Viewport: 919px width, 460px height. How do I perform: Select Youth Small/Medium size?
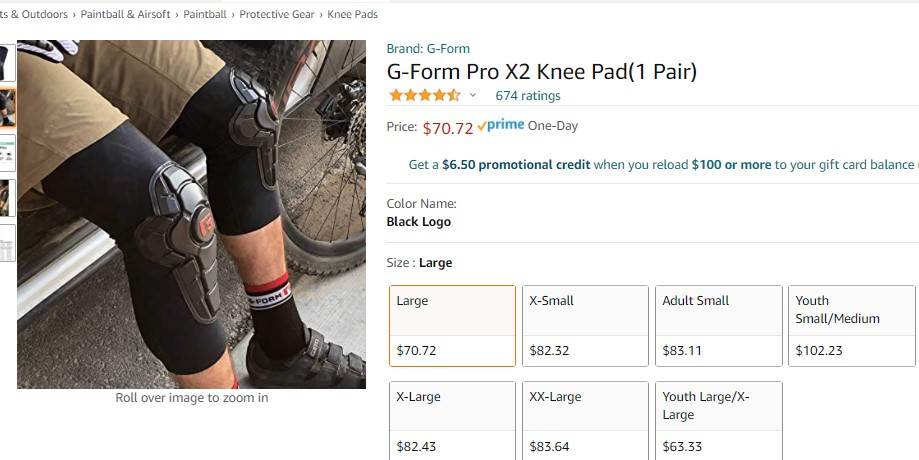tap(851, 326)
